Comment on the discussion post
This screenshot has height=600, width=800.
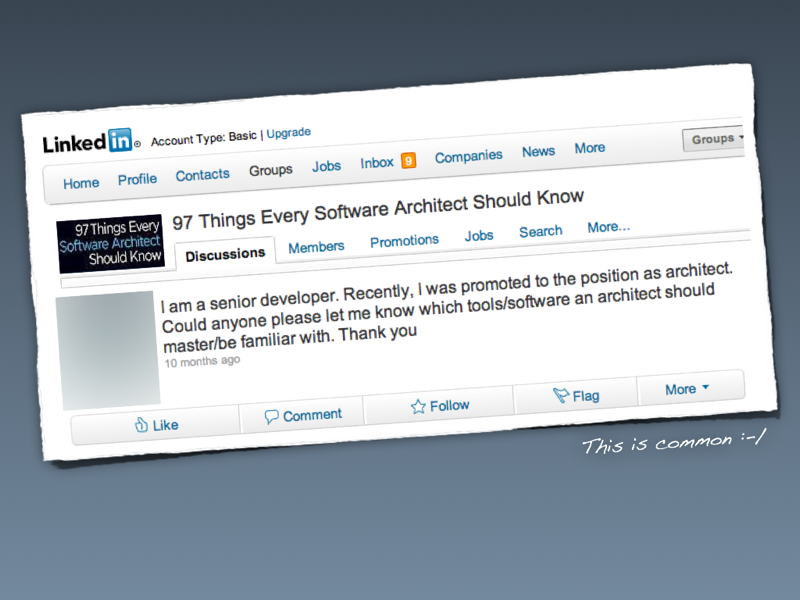pyautogui.click(x=302, y=415)
